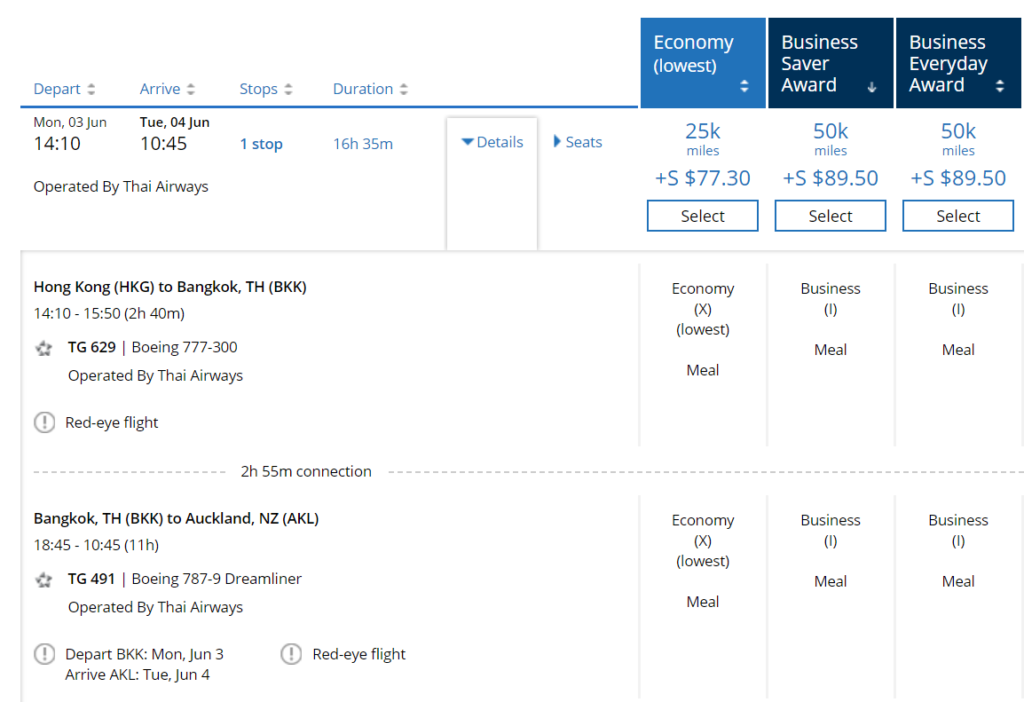
Task: Click the Stops column sort arrows
Action: click(288, 89)
